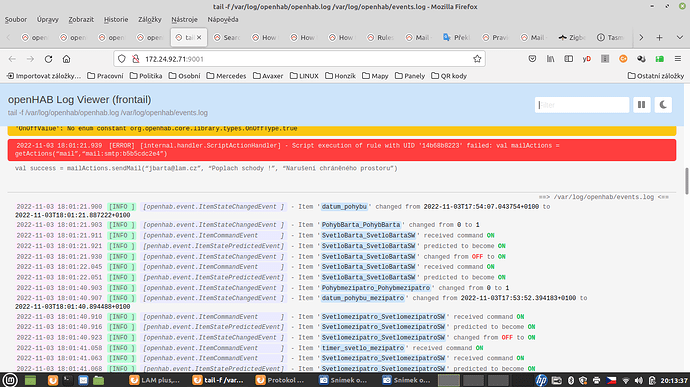Toggle dark mode with the moon icon

663,105
